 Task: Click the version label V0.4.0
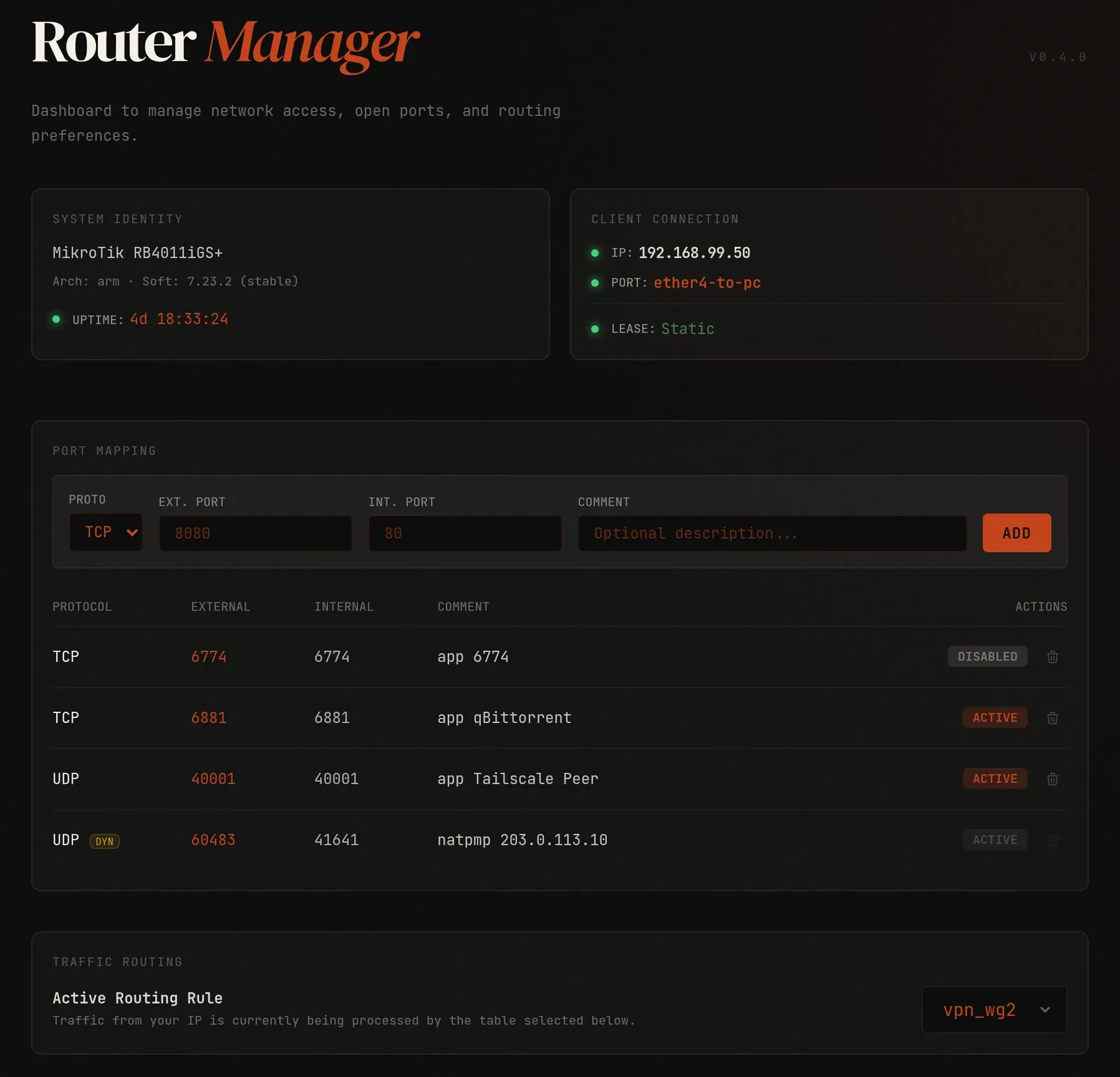1057,57
